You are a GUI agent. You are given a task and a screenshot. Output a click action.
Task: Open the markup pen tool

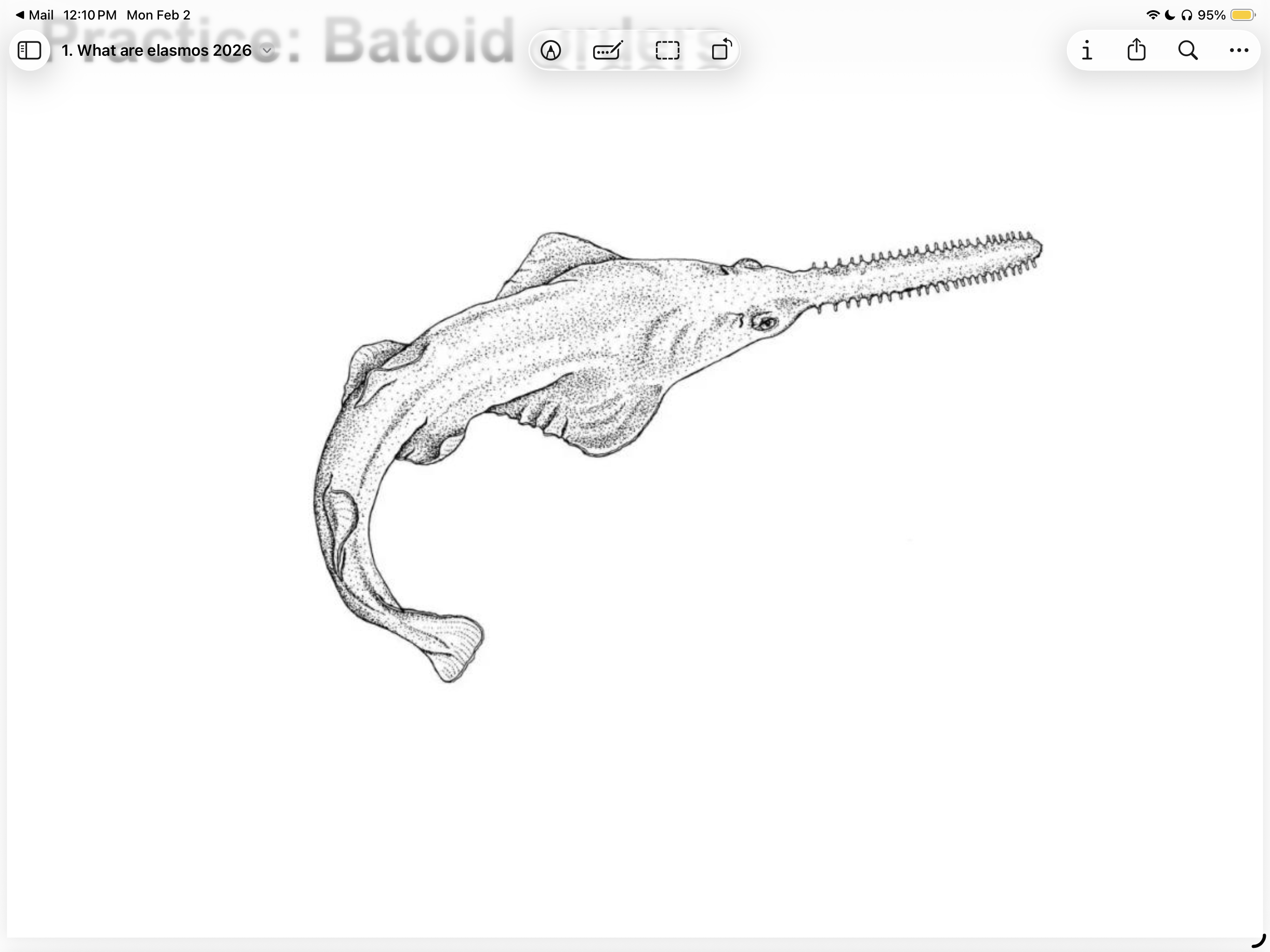pos(550,51)
